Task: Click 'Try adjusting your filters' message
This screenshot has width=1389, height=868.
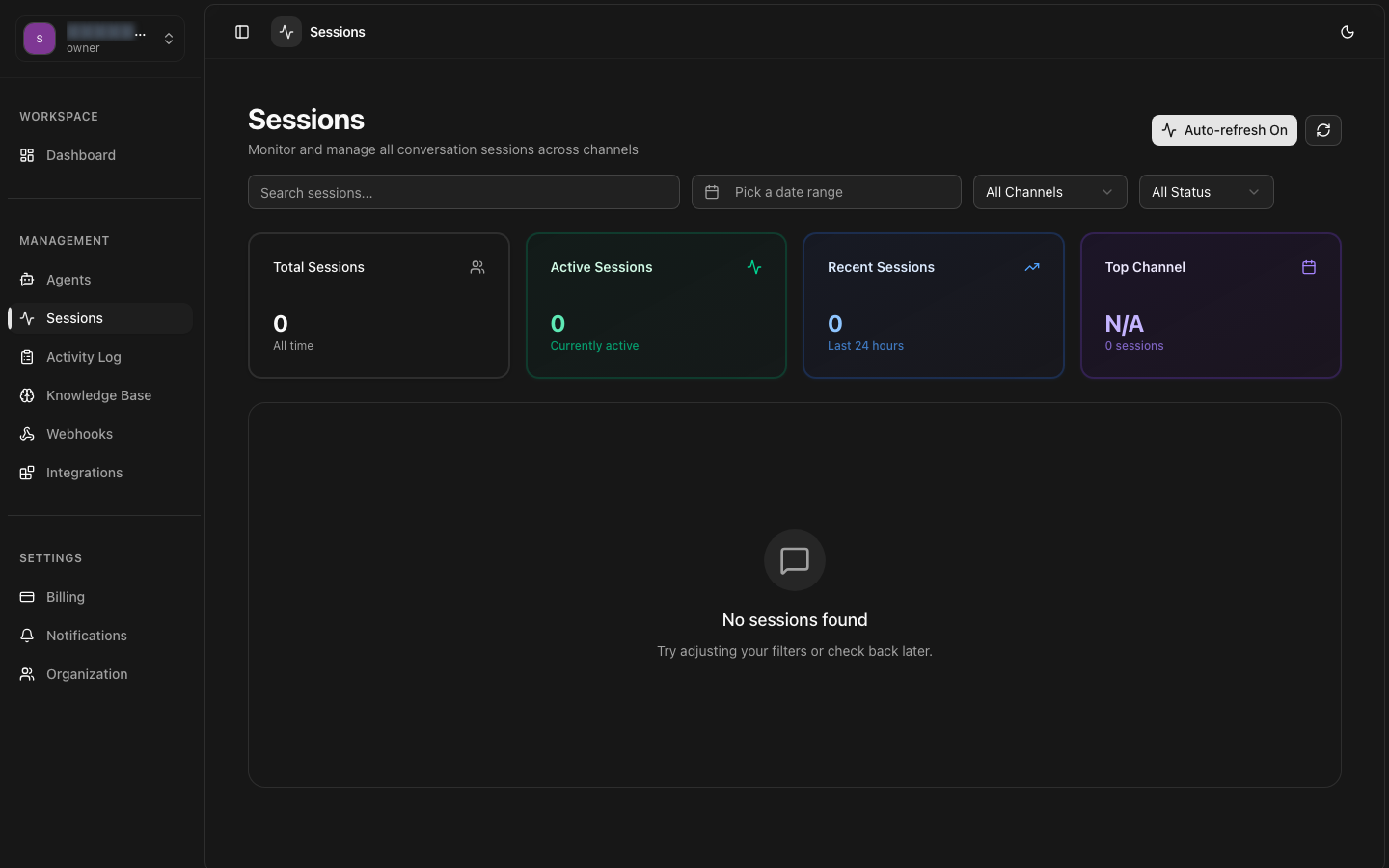Action: tap(795, 651)
